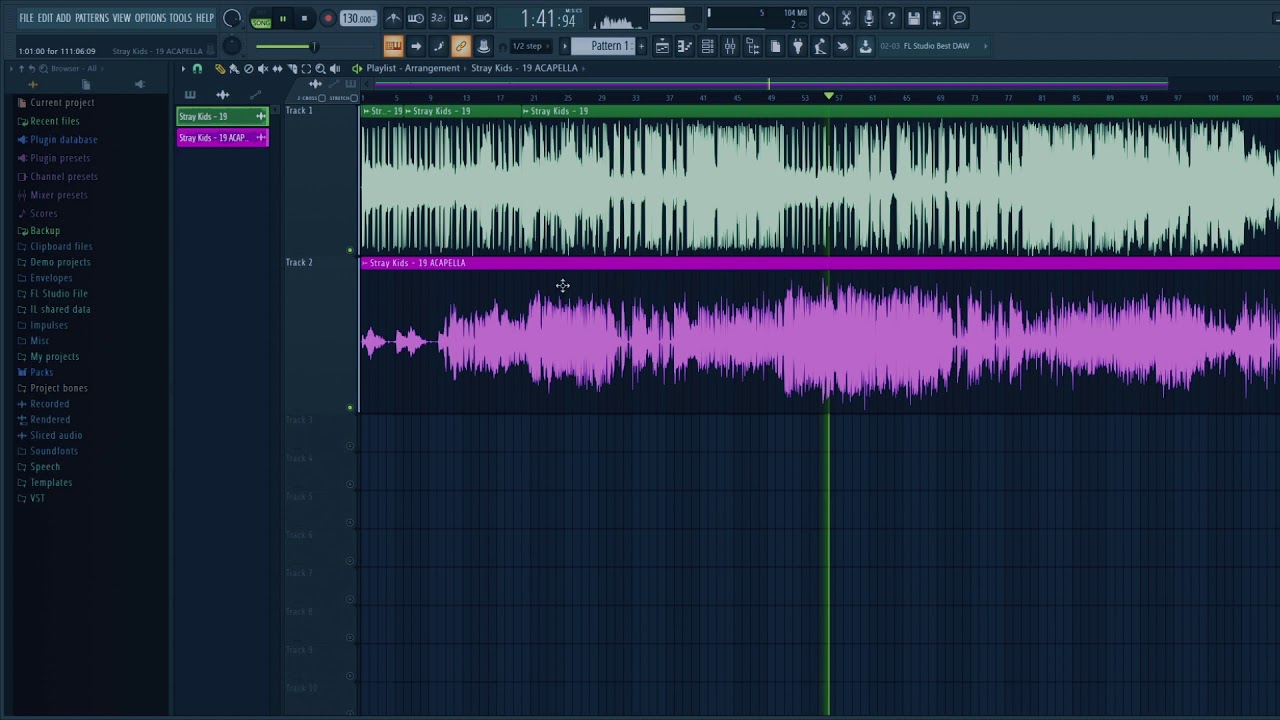Toggle the metronome button
This screenshot has height=720, width=1280.
[x=393, y=18]
